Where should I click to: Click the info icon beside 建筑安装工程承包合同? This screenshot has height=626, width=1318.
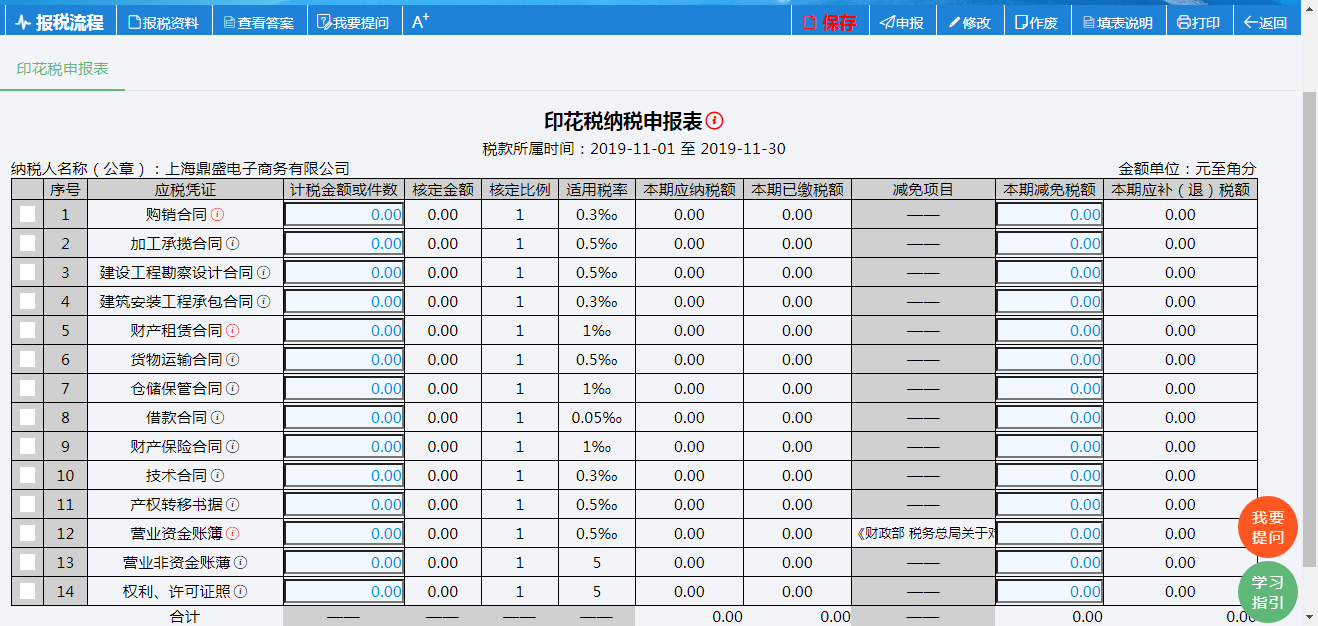264,301
